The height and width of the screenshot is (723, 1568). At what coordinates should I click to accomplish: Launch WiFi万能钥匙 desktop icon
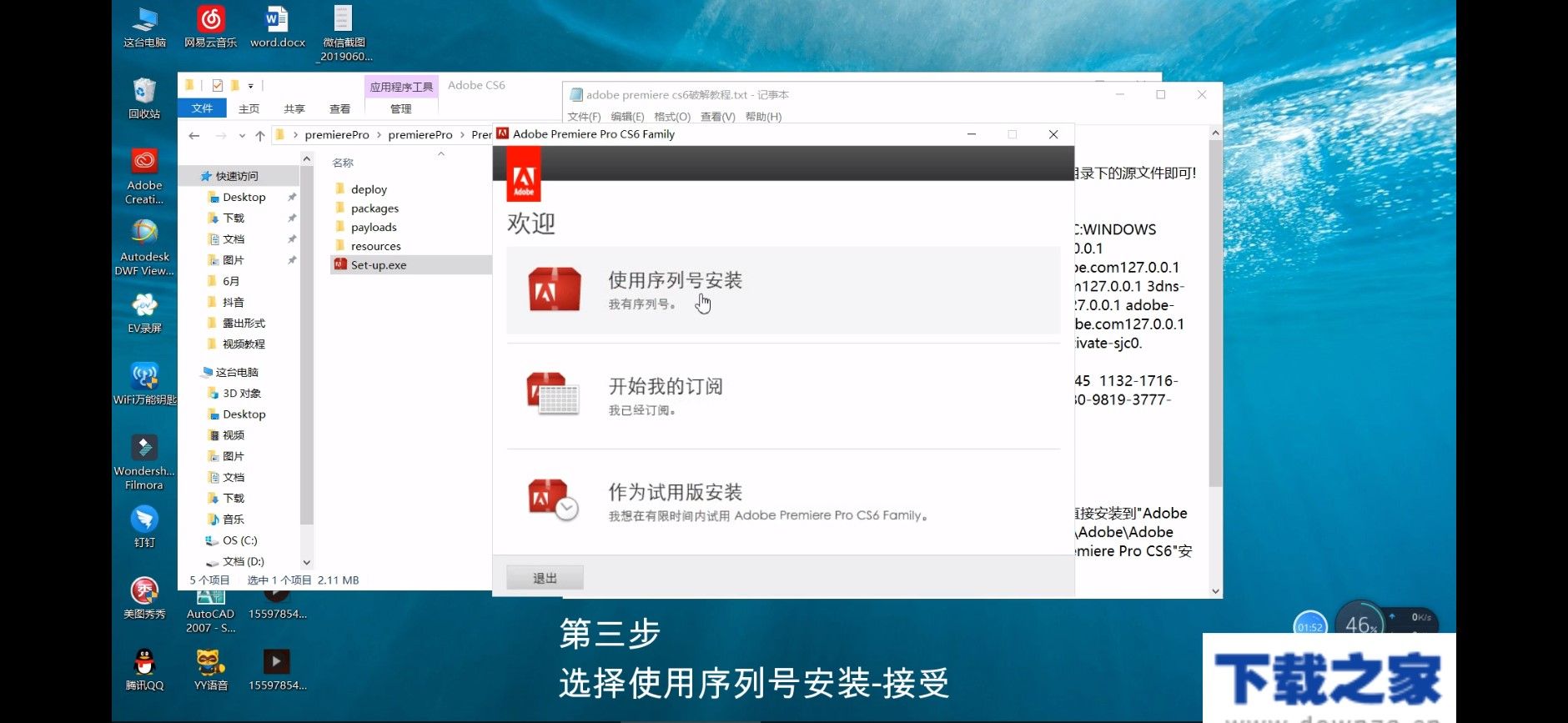click(x=144, y=384)
